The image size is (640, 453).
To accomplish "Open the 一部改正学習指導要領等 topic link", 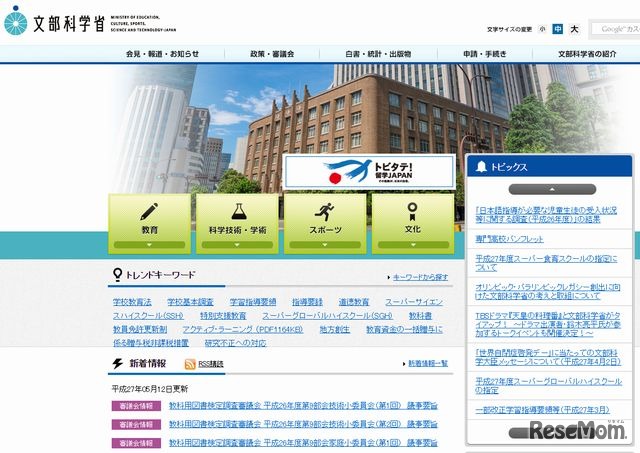I will (x=542, y=410).
